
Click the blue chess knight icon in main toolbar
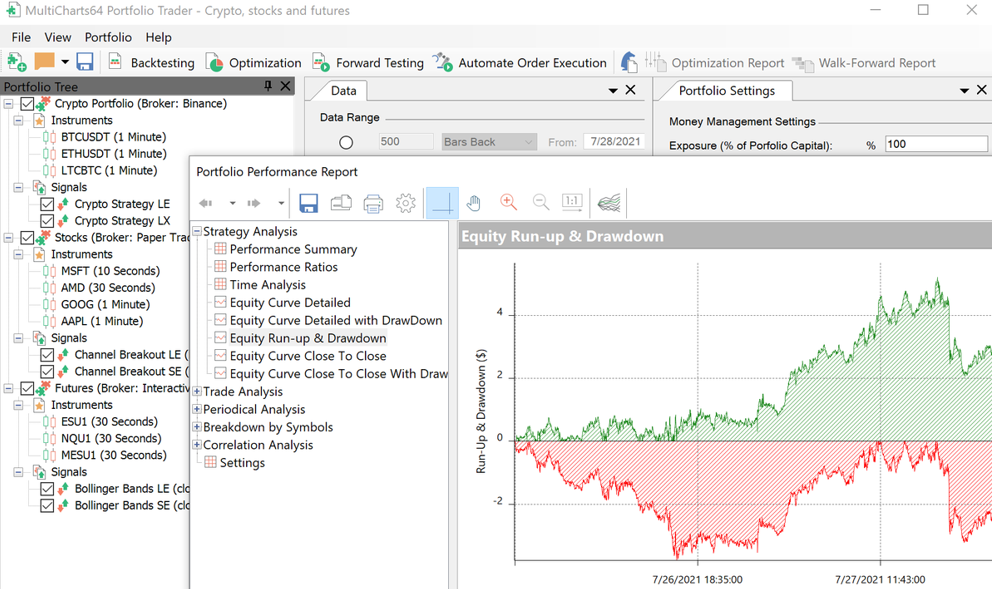(x=629, y=62)
